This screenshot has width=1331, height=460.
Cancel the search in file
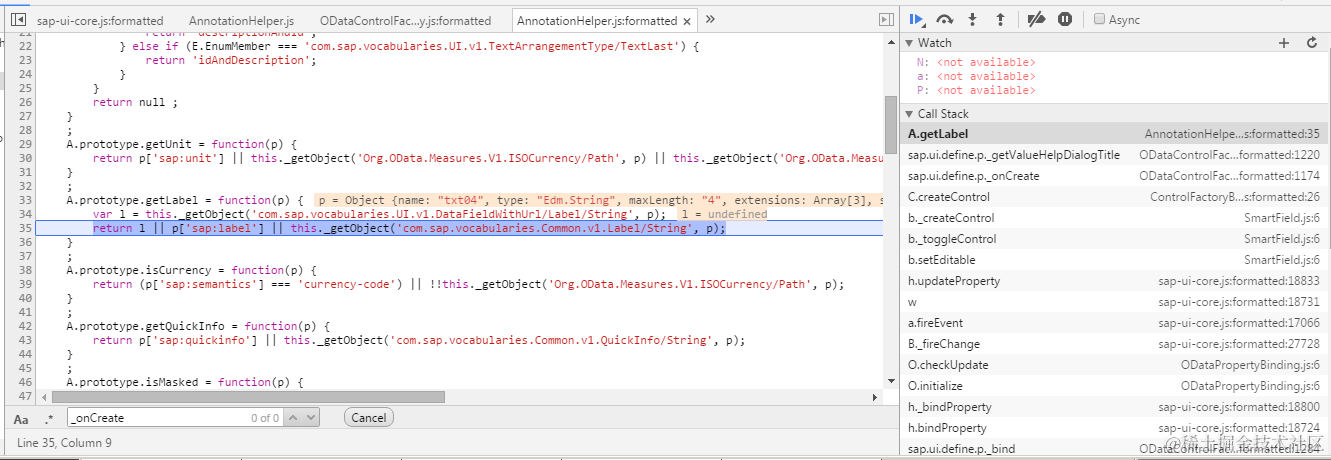point(368,418)
